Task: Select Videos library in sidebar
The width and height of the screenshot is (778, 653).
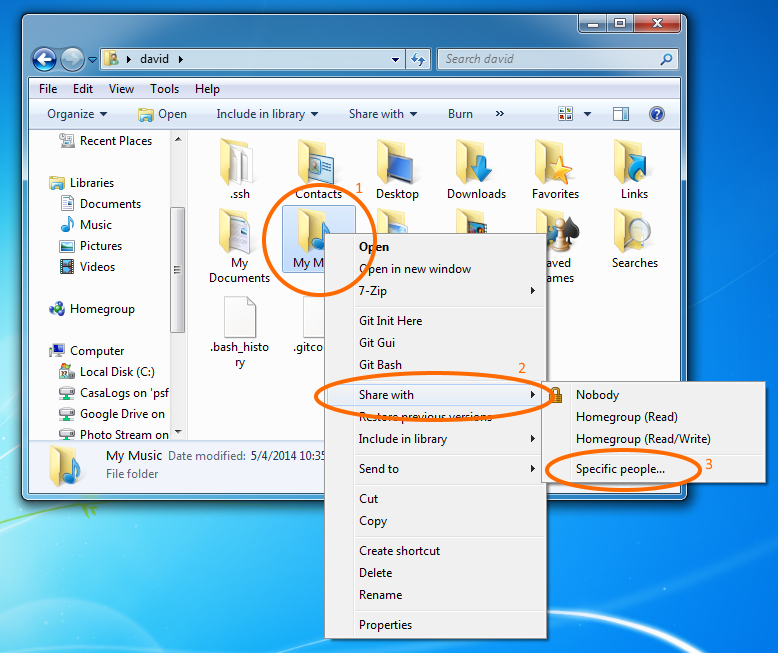Action: point(87,267)
